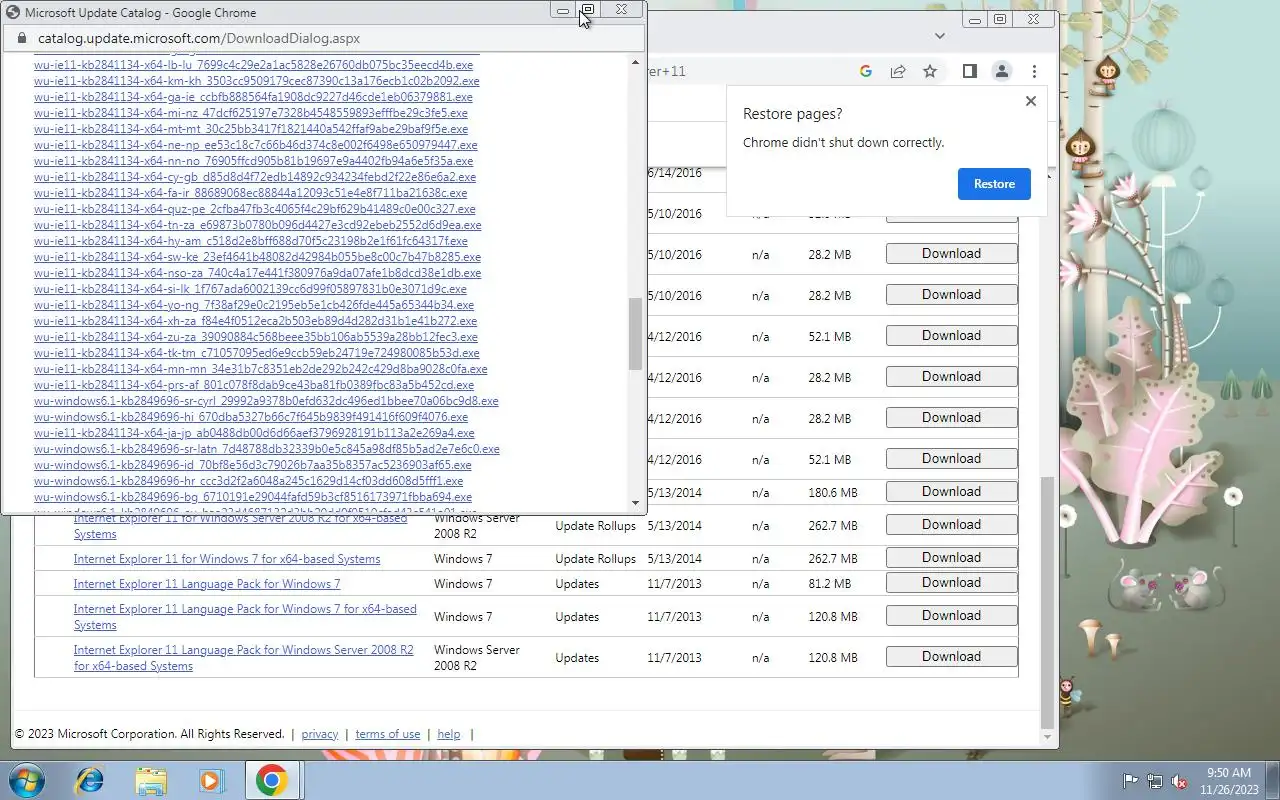Download the x64-yo-ng exe link
The height and width of the screenshot is (800, 1280).
click(253, 305)
